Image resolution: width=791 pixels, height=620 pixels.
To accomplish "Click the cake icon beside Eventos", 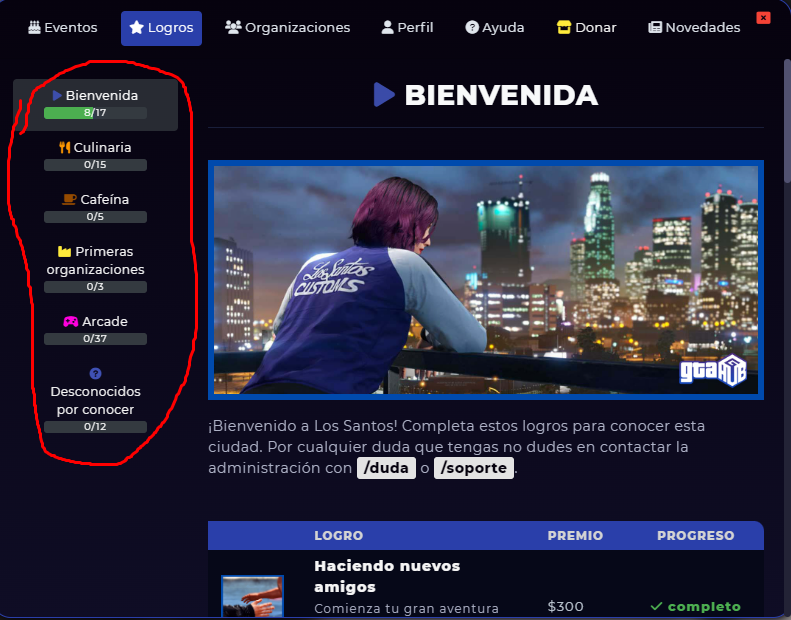I will [34, 27].
